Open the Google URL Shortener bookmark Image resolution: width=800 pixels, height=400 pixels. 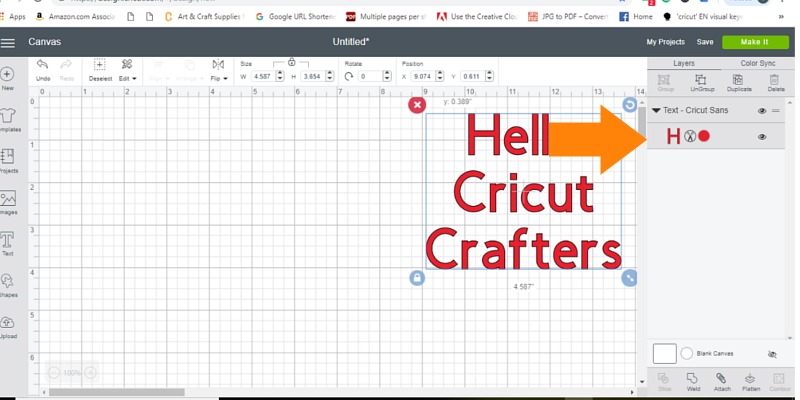[x=295, y=16]
